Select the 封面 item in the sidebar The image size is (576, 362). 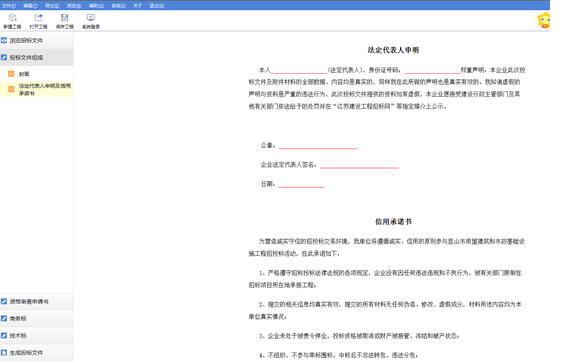(x=37, y=74)
